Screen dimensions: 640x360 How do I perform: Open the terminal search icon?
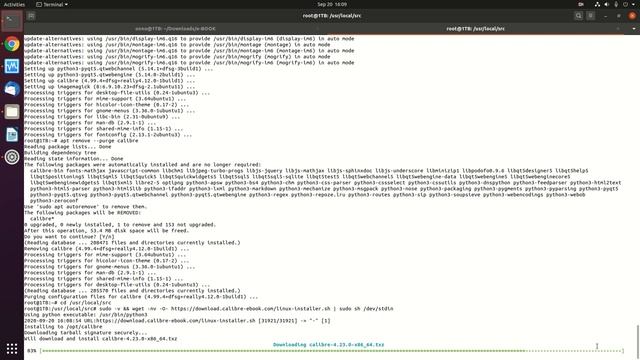(x=578, y=16)
